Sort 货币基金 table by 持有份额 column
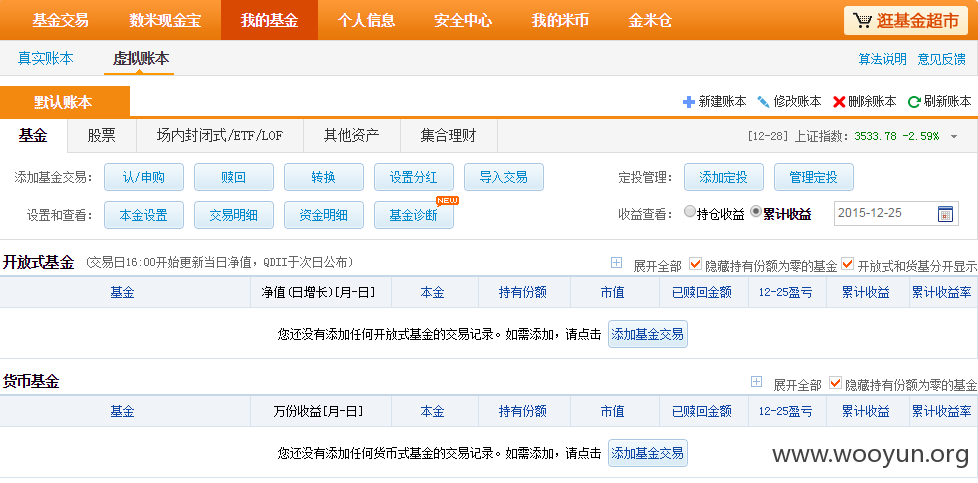Image resolution: width=978 pixels, height=483 pixels. pyautogui.click(x=523, y=411)
